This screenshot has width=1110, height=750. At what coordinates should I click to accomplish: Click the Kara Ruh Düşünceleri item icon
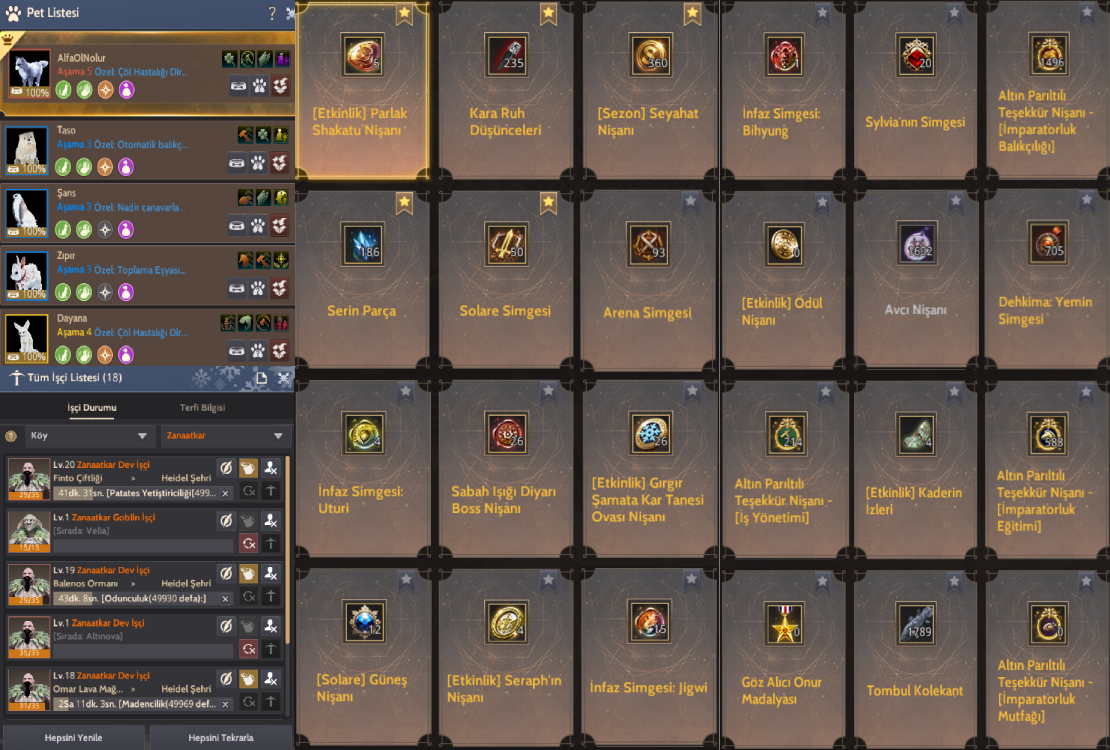[x=506, y=55]
